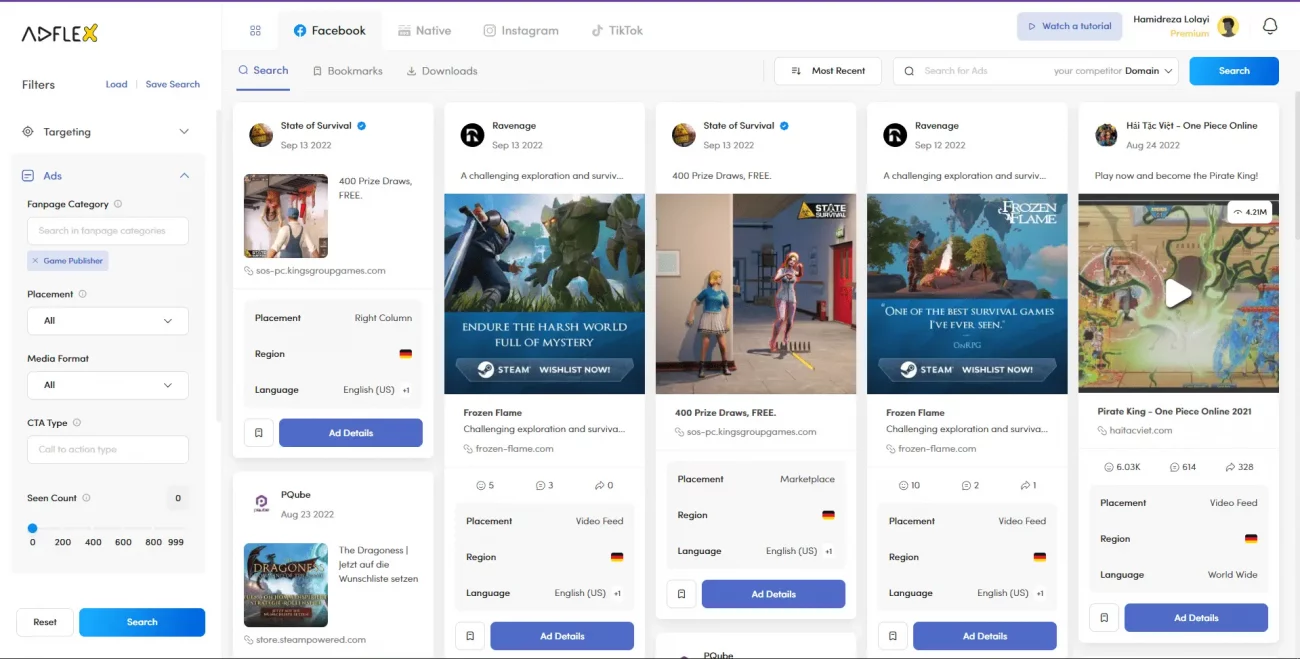The image size is (1300, 659).
Task: Open the Bookmarks tab
Action: pyautogui.click(x=347, y=71)
